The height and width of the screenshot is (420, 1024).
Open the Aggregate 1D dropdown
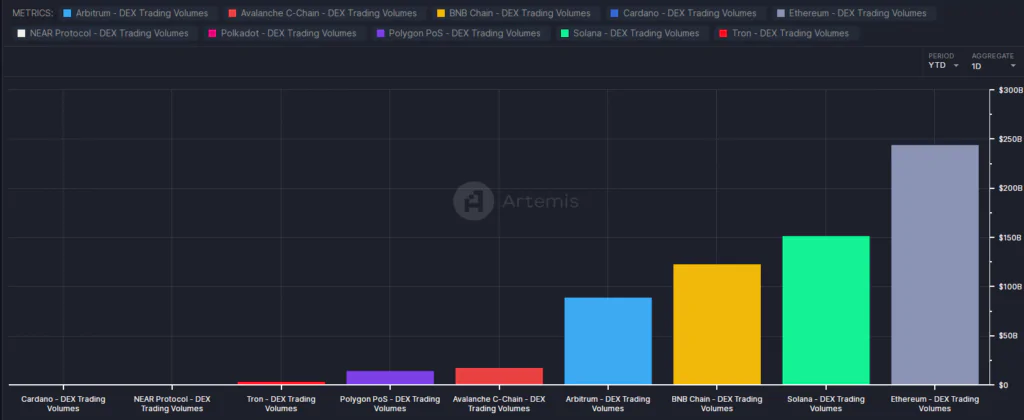pos(993,61)
